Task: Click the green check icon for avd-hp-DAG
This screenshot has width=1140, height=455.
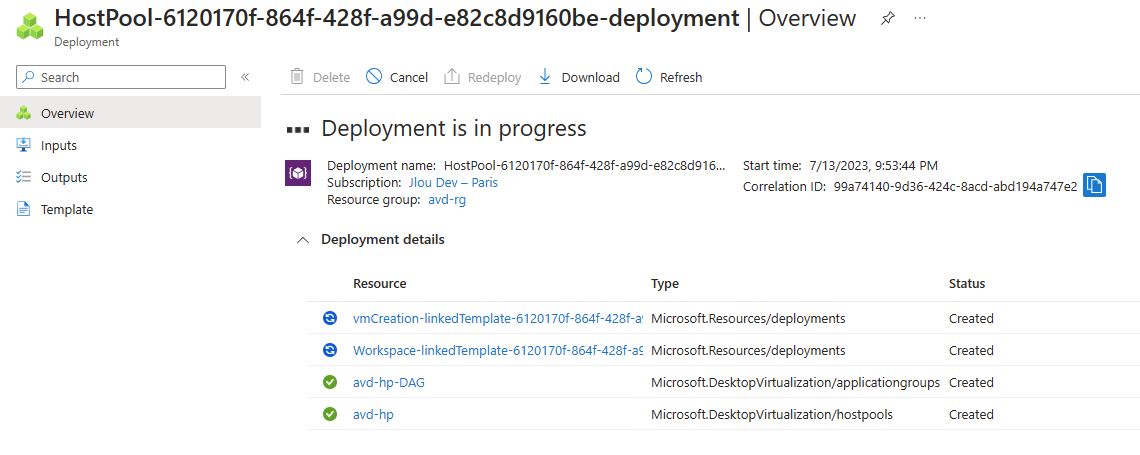Action: (330, 382)
